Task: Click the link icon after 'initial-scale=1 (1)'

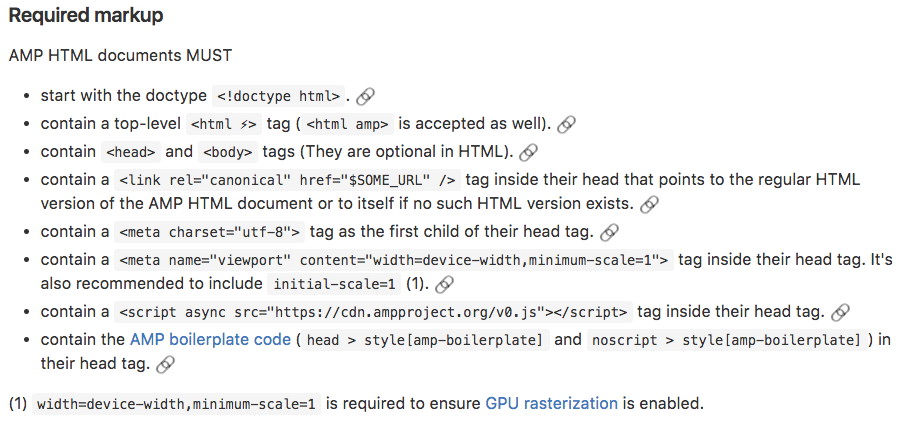Action: click(444, 284)
